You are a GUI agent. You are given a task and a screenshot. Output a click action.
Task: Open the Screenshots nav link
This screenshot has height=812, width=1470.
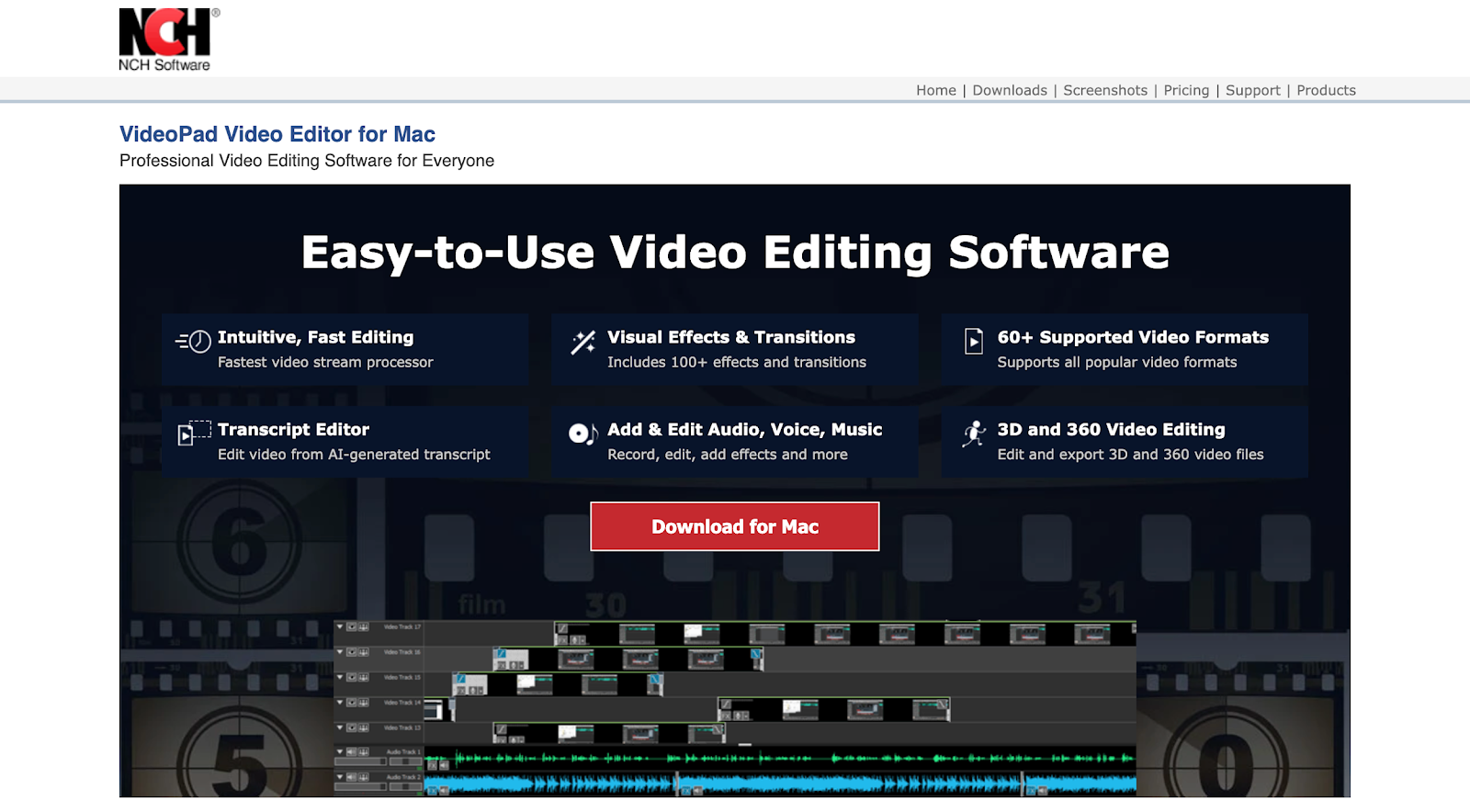[1105, 90]
